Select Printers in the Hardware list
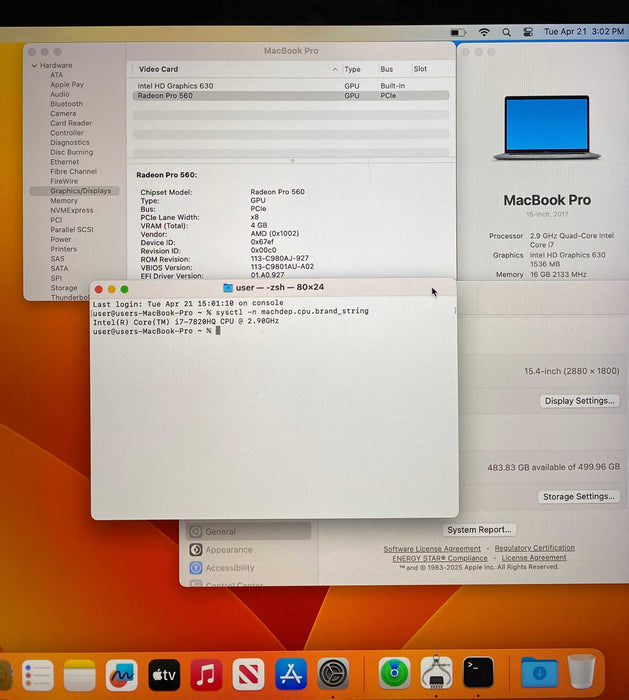The image size is (629, 700). (x=63, y=249)
